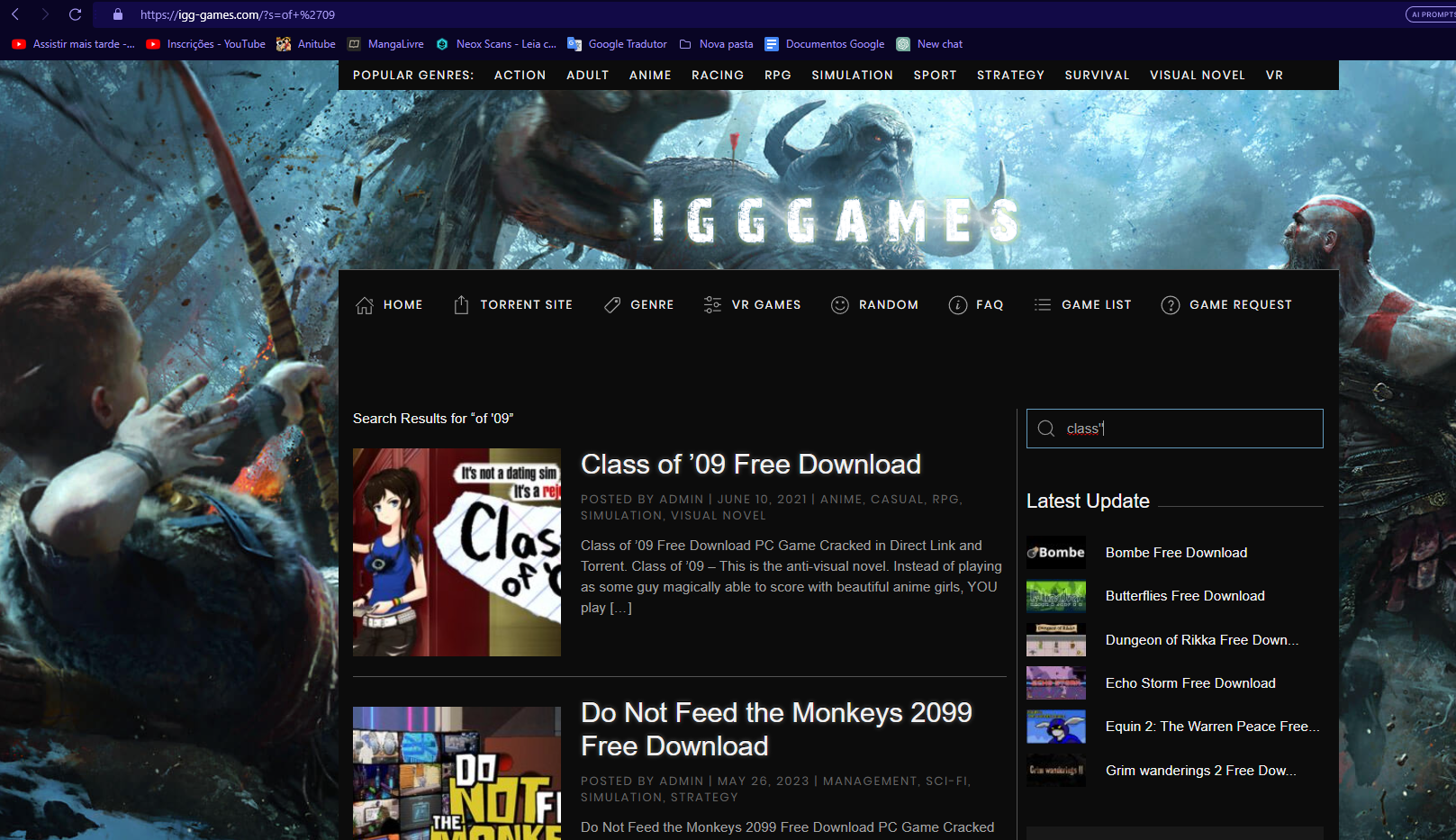Open VR Games using the sliders icon
This screenshot has height=840, width=1456.
pos(713,304)
